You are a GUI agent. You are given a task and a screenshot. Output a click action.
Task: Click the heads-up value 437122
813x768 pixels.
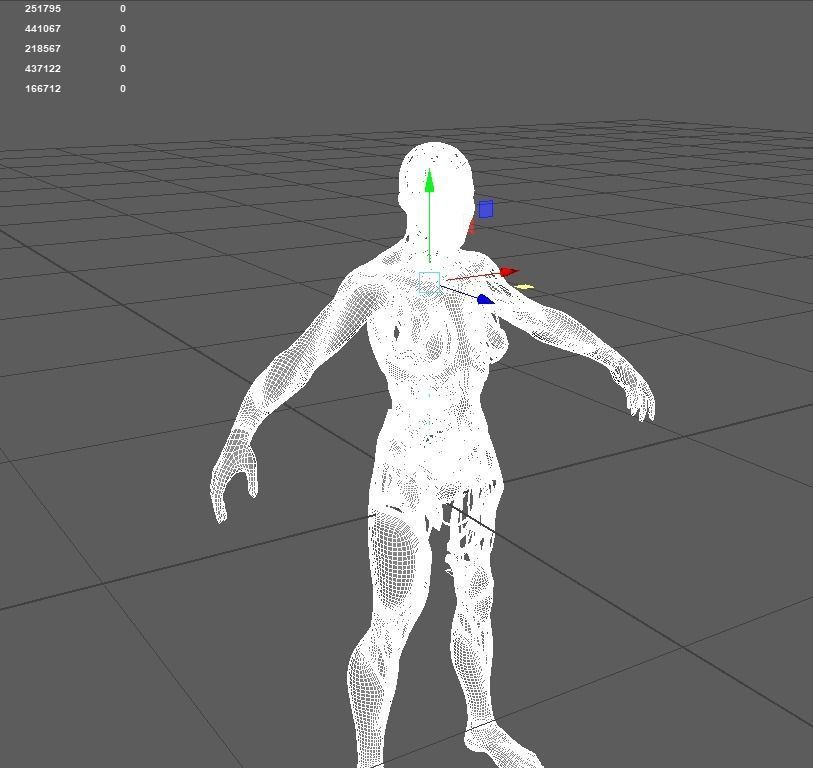click(x=43, y=68)
